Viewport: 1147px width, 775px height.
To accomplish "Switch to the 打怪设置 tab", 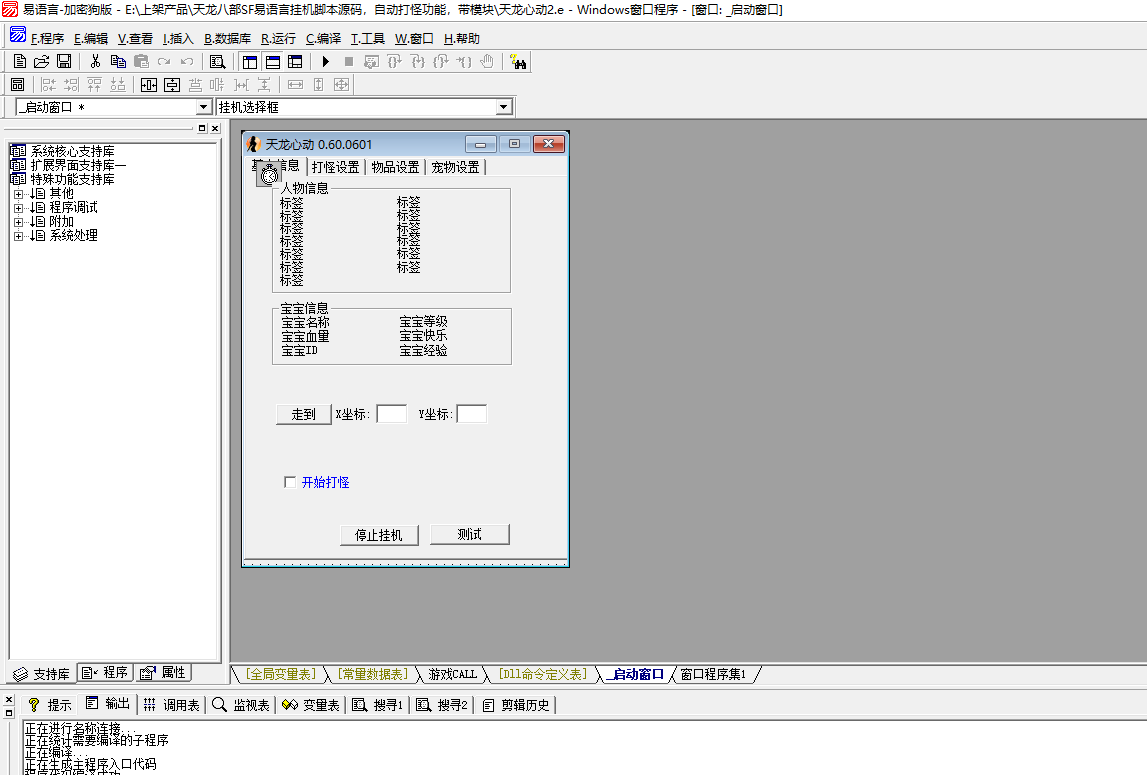I will point(335,167).
